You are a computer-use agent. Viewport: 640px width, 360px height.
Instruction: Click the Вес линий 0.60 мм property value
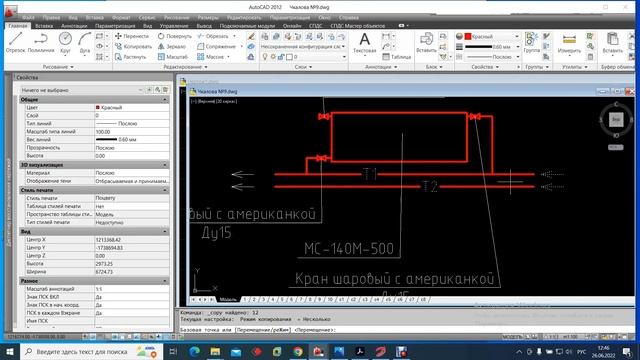point(132,140)
